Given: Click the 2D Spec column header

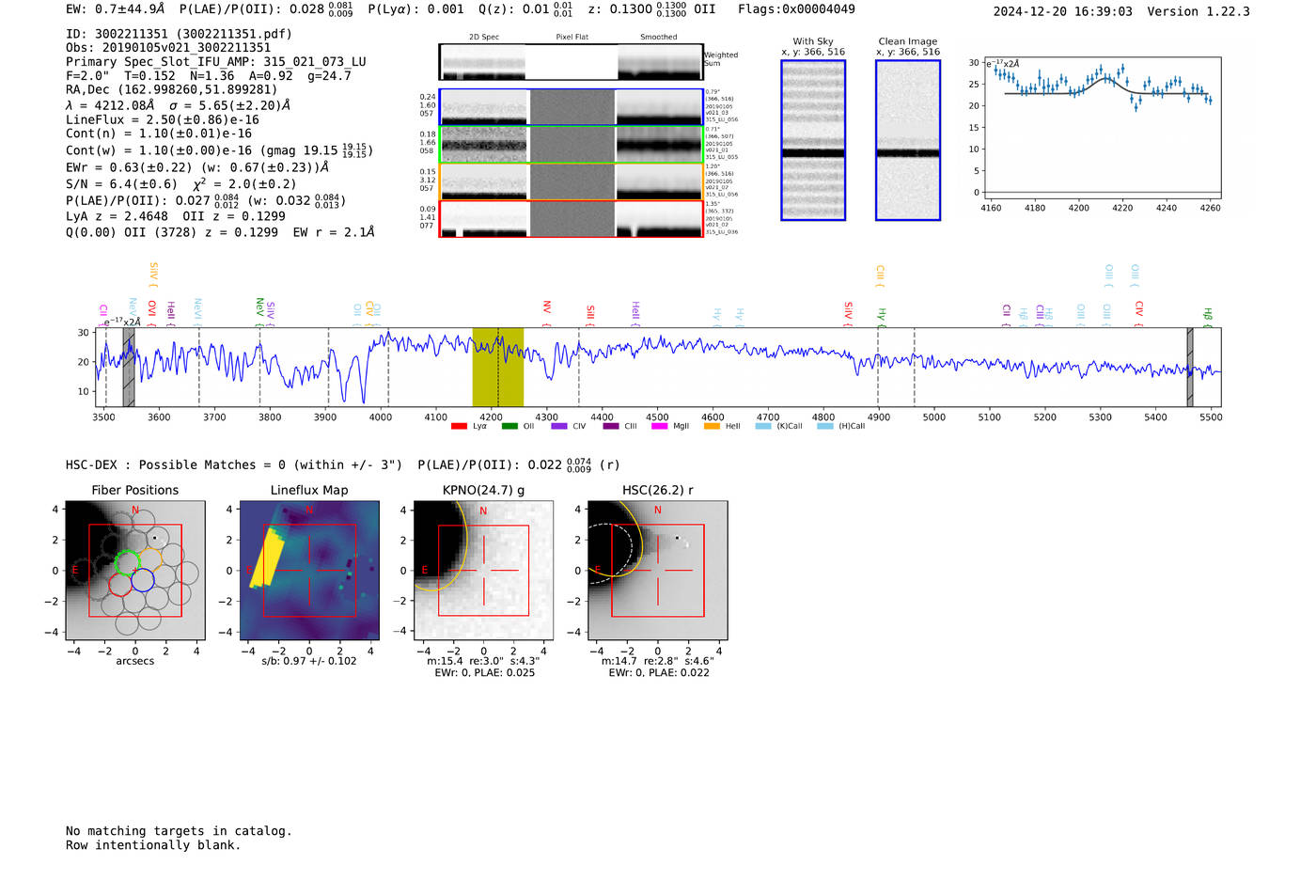Looking at the screenshot, I should point(484,37).
